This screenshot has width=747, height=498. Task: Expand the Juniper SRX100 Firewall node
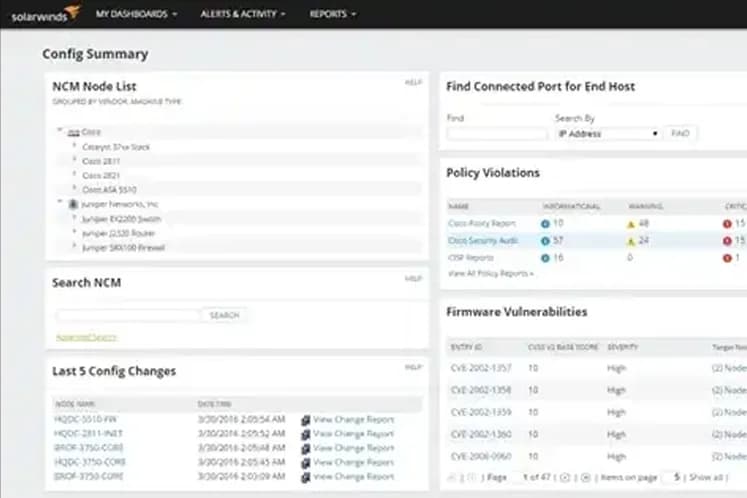tap(74, 245)
